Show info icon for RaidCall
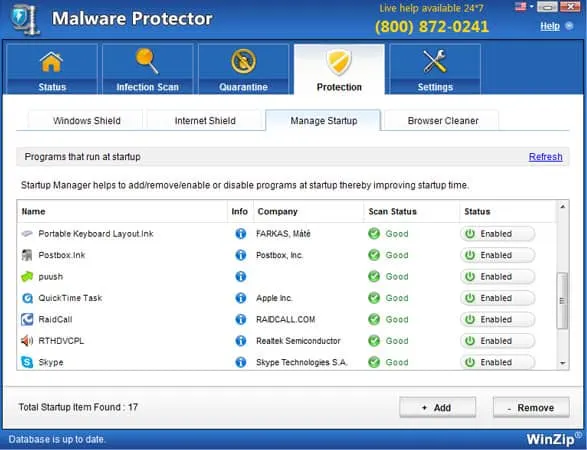Viewport: 587px width, 450px height. 241,319
